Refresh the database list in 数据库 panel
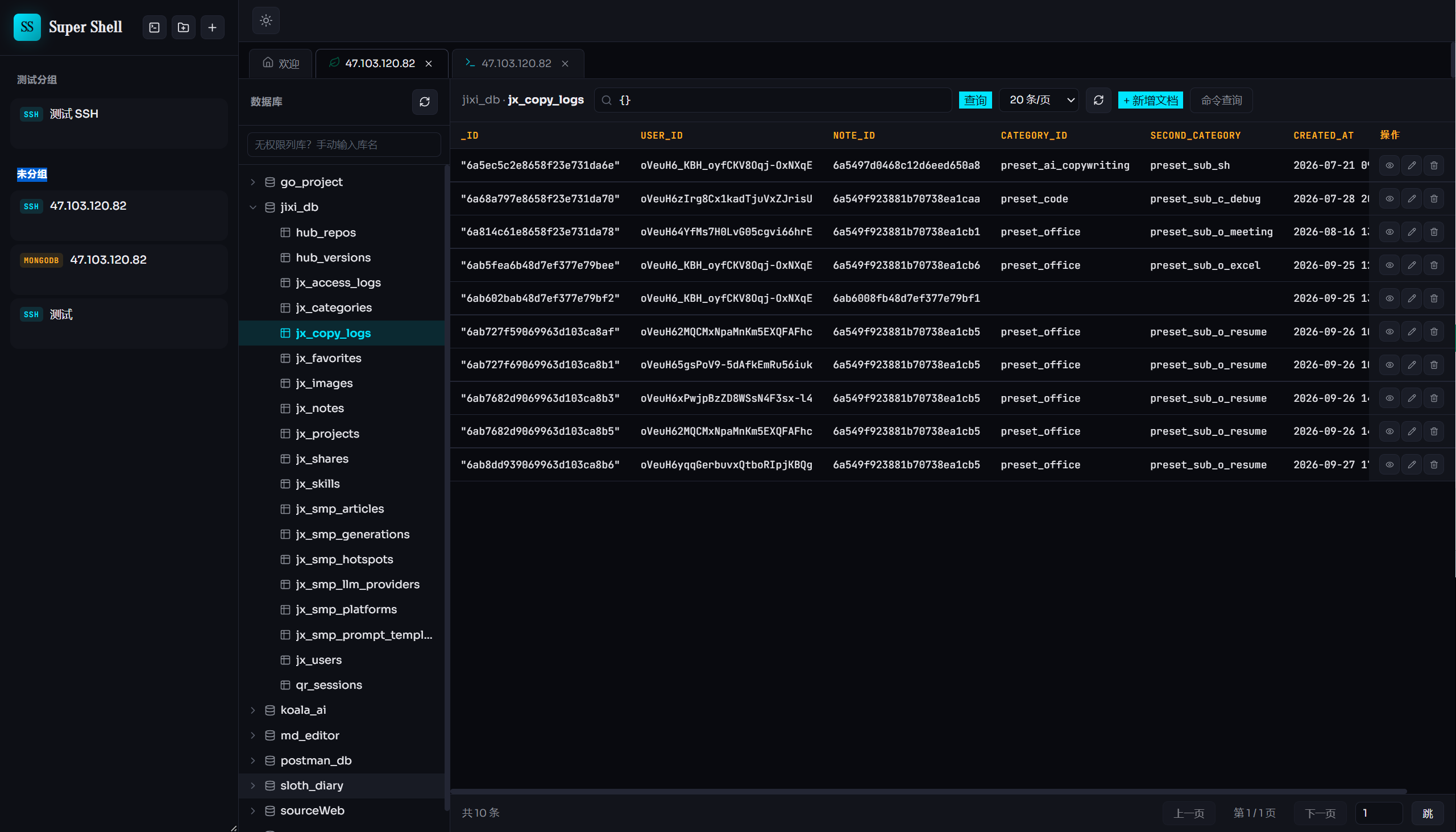Viewport: 1456px width, 832px height. tap(425, 102)
